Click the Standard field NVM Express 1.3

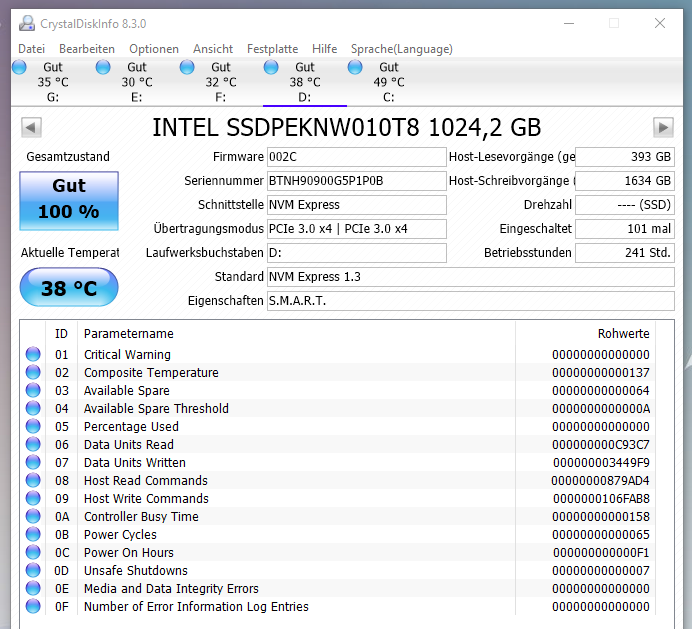471,277
